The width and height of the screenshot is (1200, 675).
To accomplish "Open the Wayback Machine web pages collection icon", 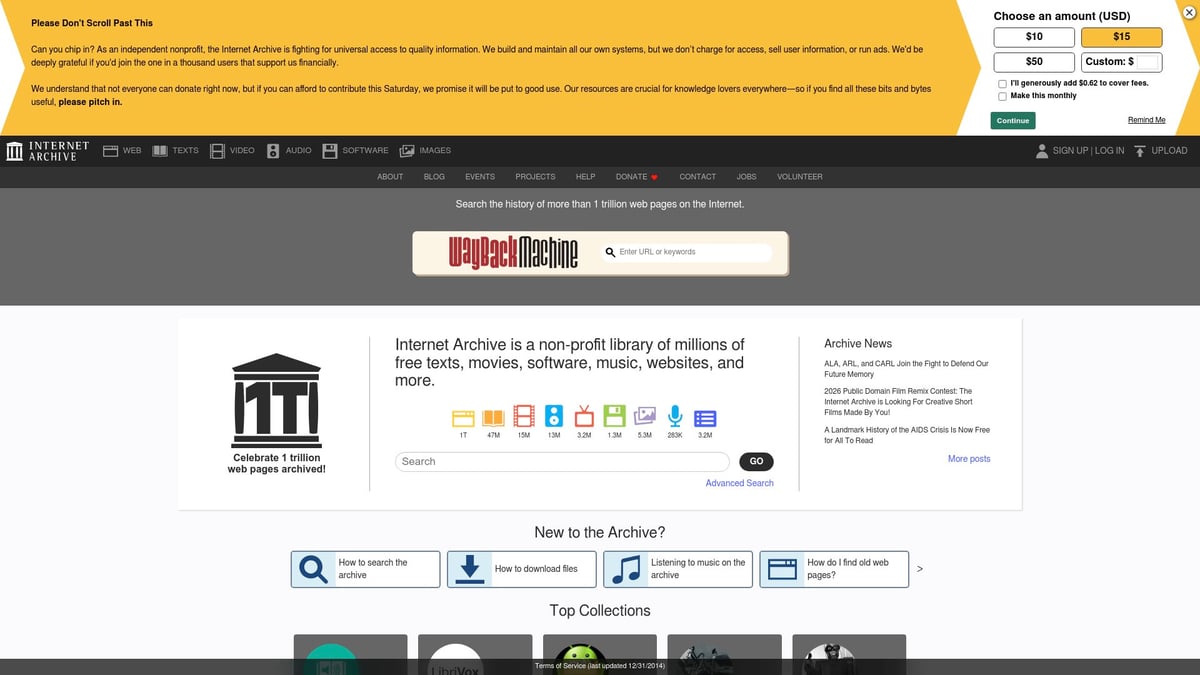I will (x=463, y=418).
